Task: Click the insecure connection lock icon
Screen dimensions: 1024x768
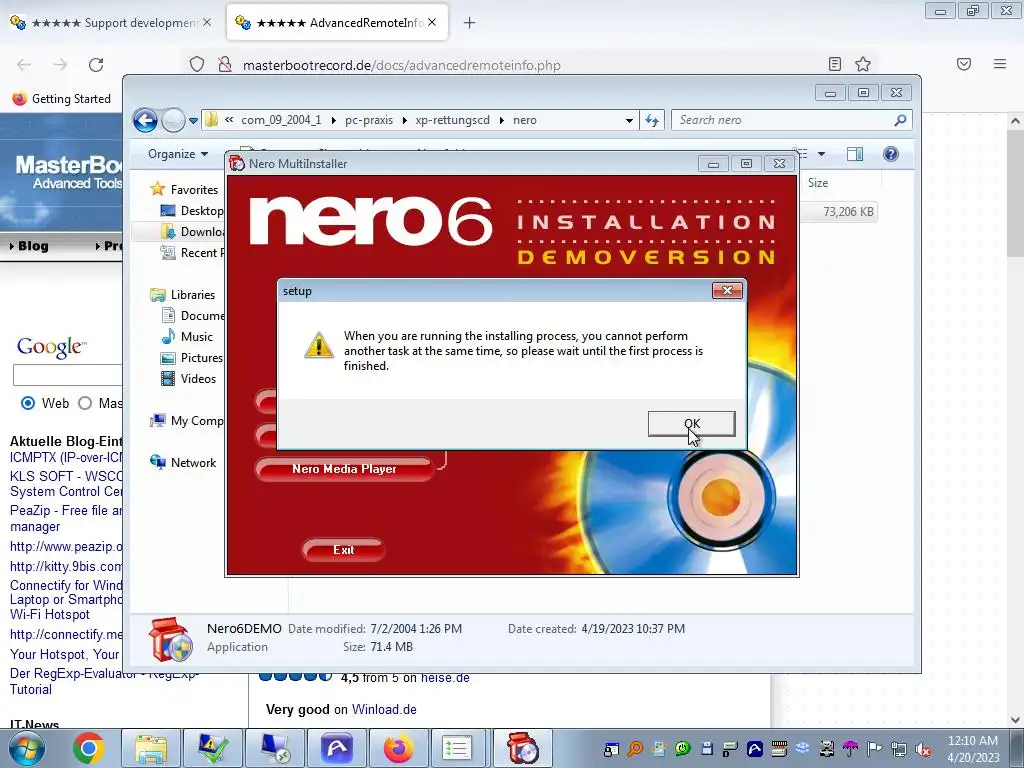Action: tap(225, 64)
